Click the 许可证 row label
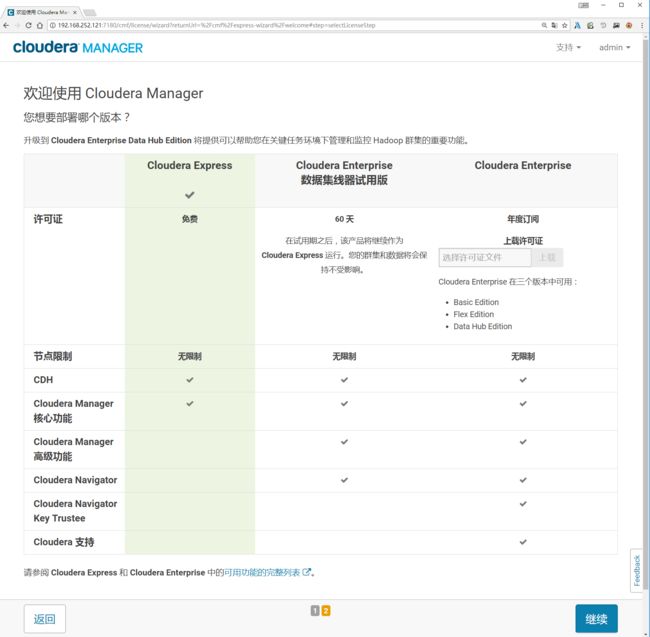This screenshot has height=637, width=650. coord(48,219)
